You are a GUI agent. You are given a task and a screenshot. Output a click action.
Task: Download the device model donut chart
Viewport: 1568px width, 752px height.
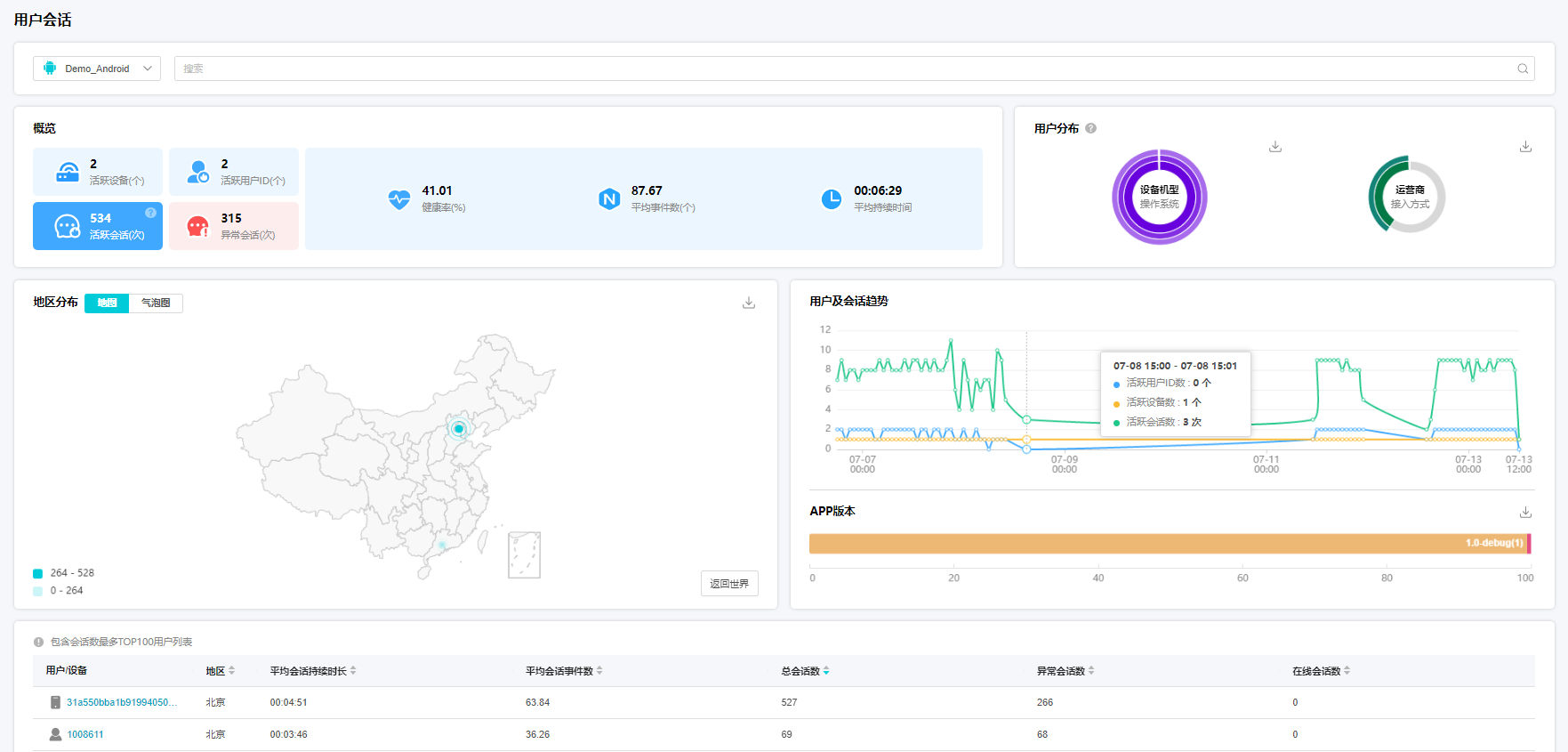(1275, 147)
